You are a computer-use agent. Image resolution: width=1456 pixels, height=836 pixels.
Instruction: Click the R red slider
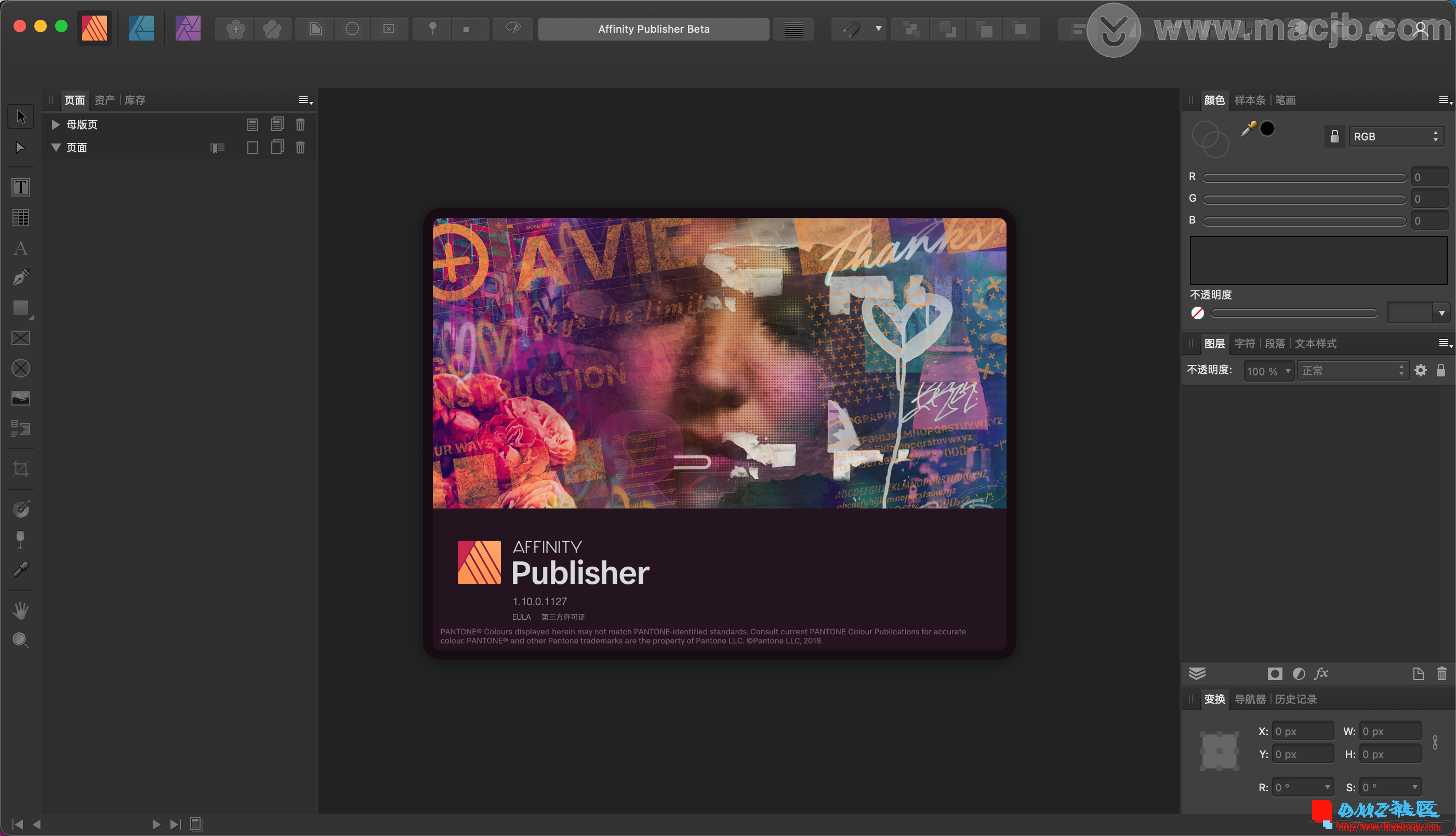[x=1304, y=177]
